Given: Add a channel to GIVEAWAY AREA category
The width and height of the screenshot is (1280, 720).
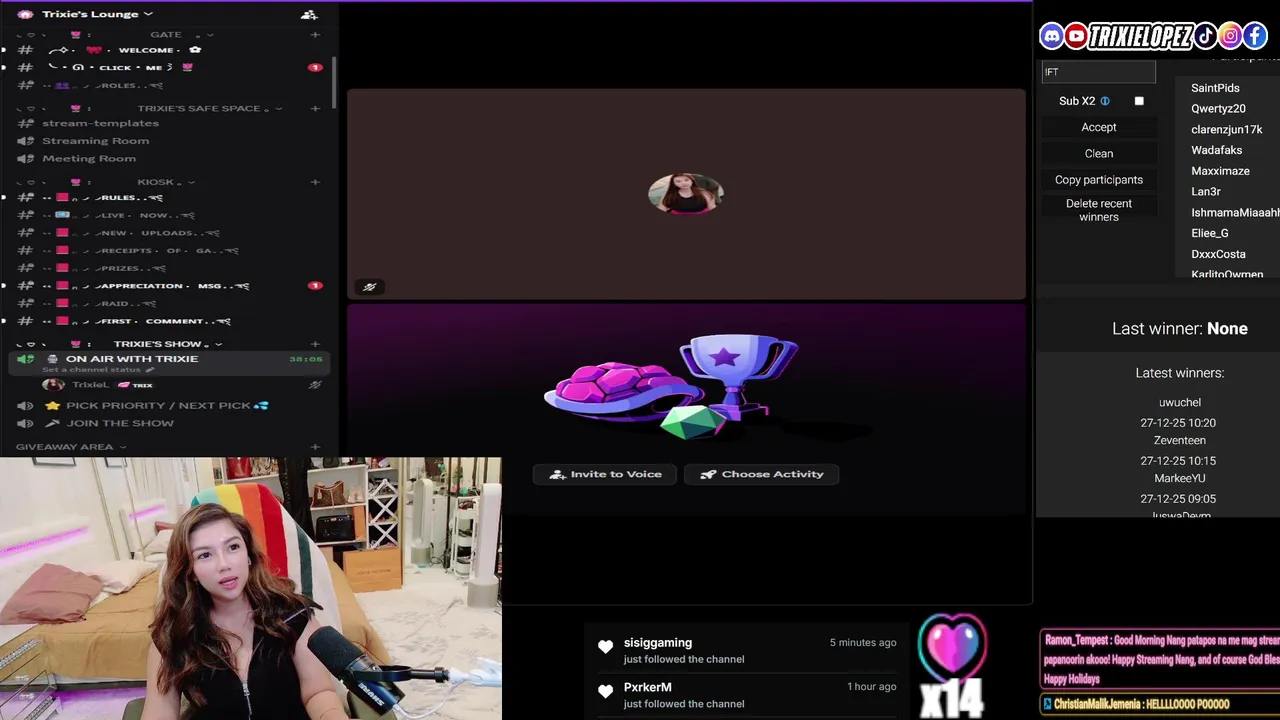Looking at the screenshot, I should click(315, 447).
